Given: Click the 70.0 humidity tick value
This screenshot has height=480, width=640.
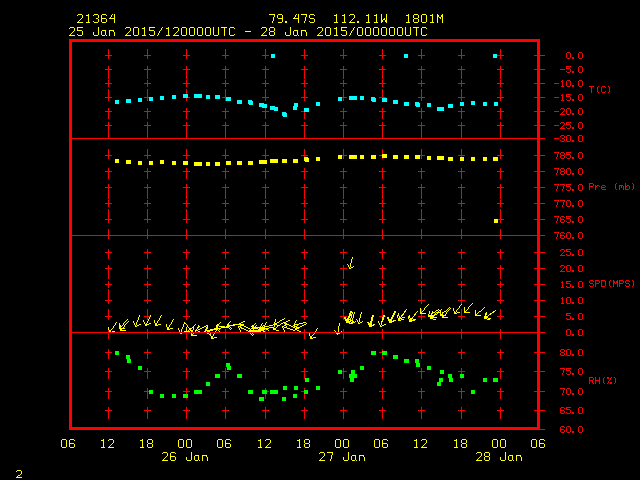Looking at the screenshot, I should [571, 391].
